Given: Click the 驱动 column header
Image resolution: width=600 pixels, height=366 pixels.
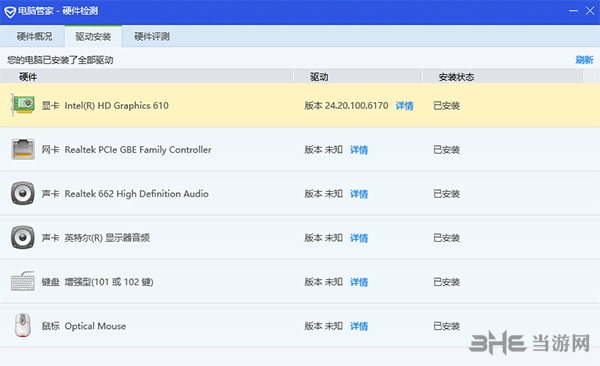Looking at the screenshot, I should pyautogui.click(x=358, y=77).
